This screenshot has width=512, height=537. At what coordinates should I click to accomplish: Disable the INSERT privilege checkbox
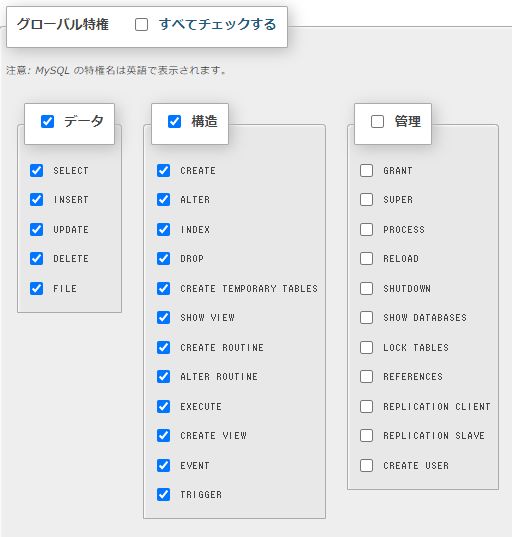[36, 199]
